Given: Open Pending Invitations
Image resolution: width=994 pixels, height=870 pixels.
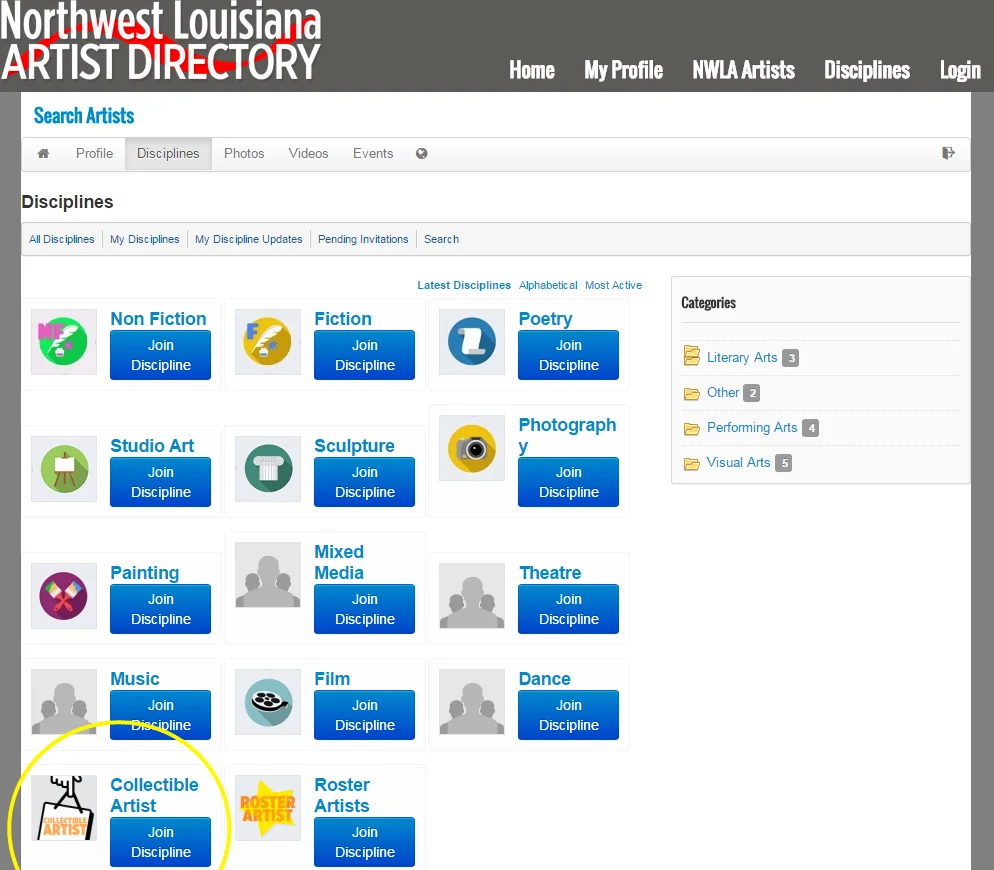Looking at the screenshot, I should [363, 239].
